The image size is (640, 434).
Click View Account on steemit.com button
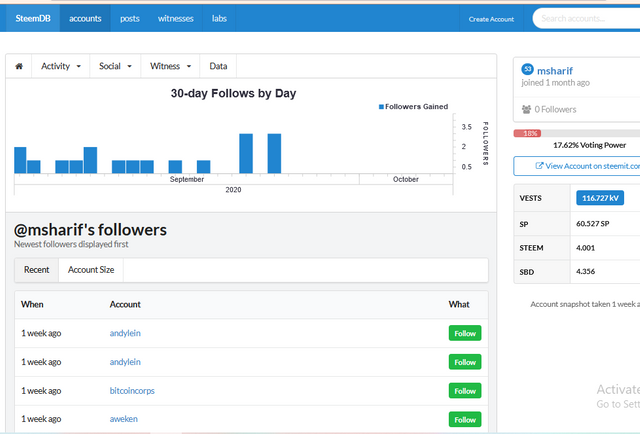pos(577,166)
